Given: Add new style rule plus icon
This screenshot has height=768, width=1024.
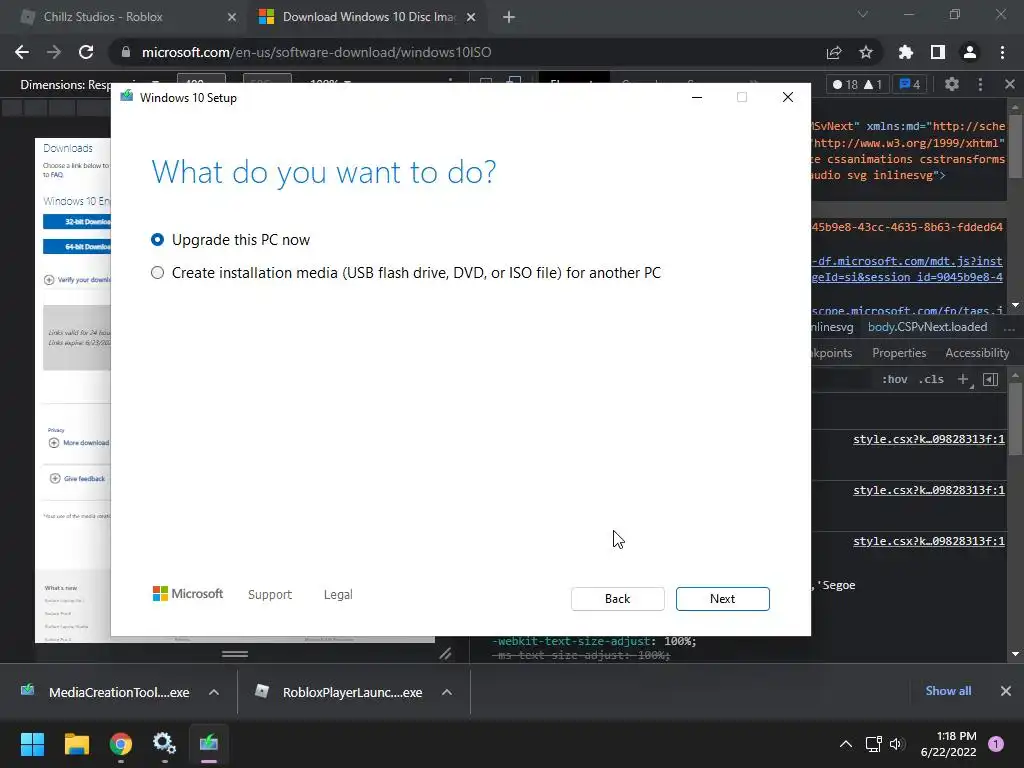Looking at the screenshot, I should pyautogui.click(x=963, y=379).
